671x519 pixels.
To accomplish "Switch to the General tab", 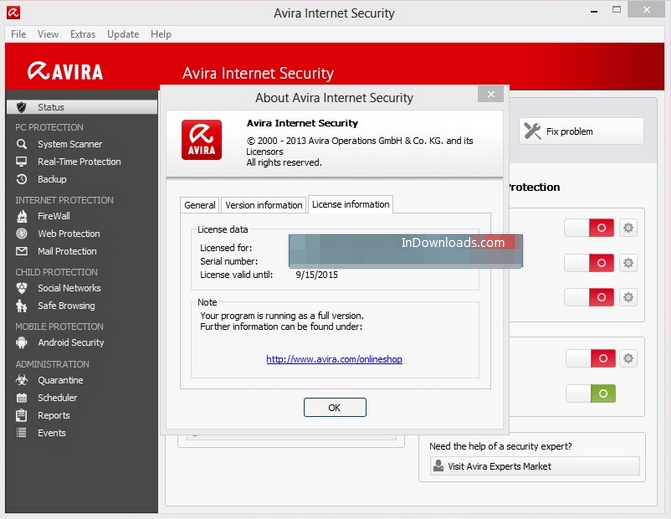I will coord(199,205).
